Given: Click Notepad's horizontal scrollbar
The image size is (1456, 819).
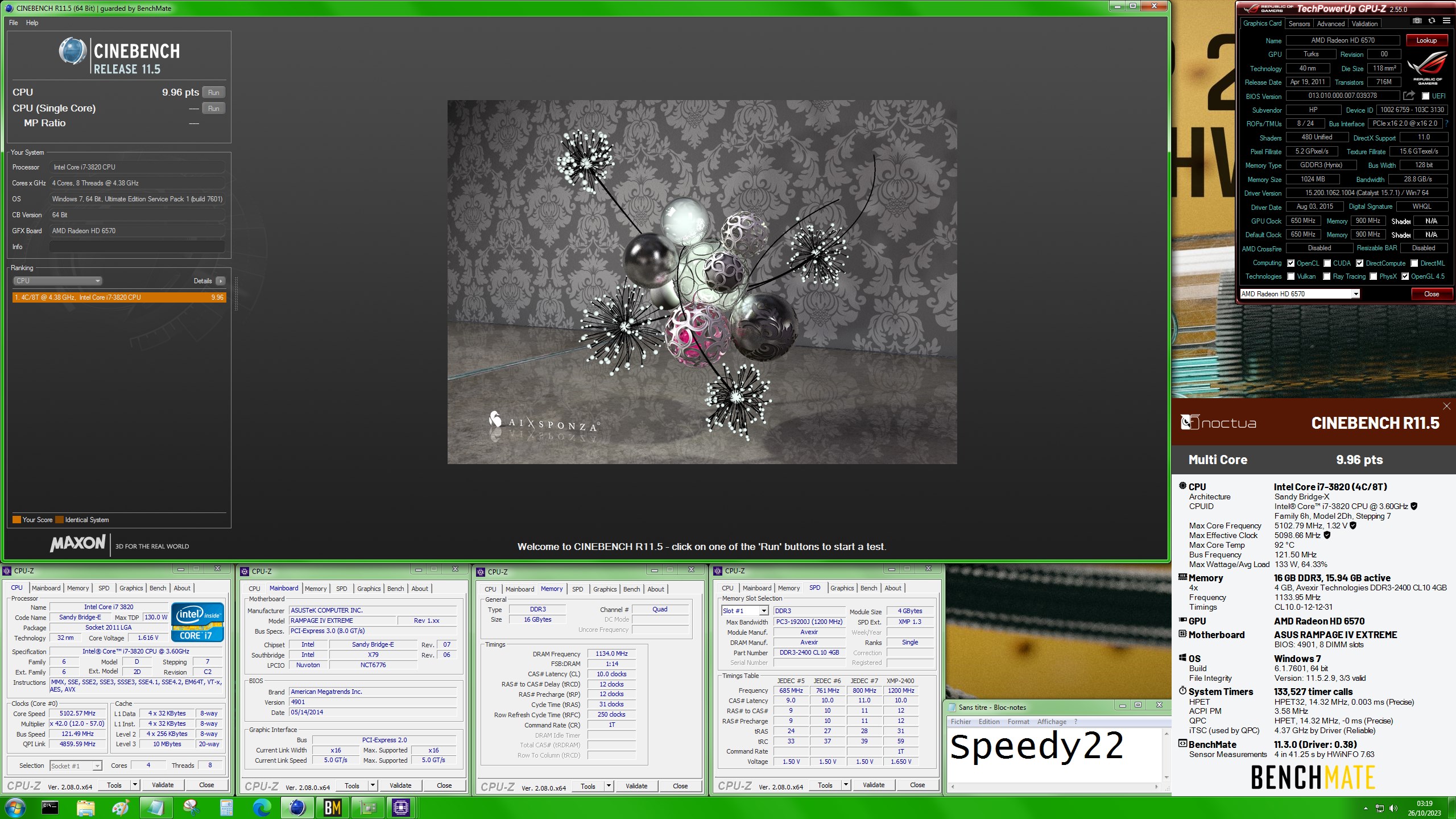Looking at the screenshot, I should tap(1054, 787).
